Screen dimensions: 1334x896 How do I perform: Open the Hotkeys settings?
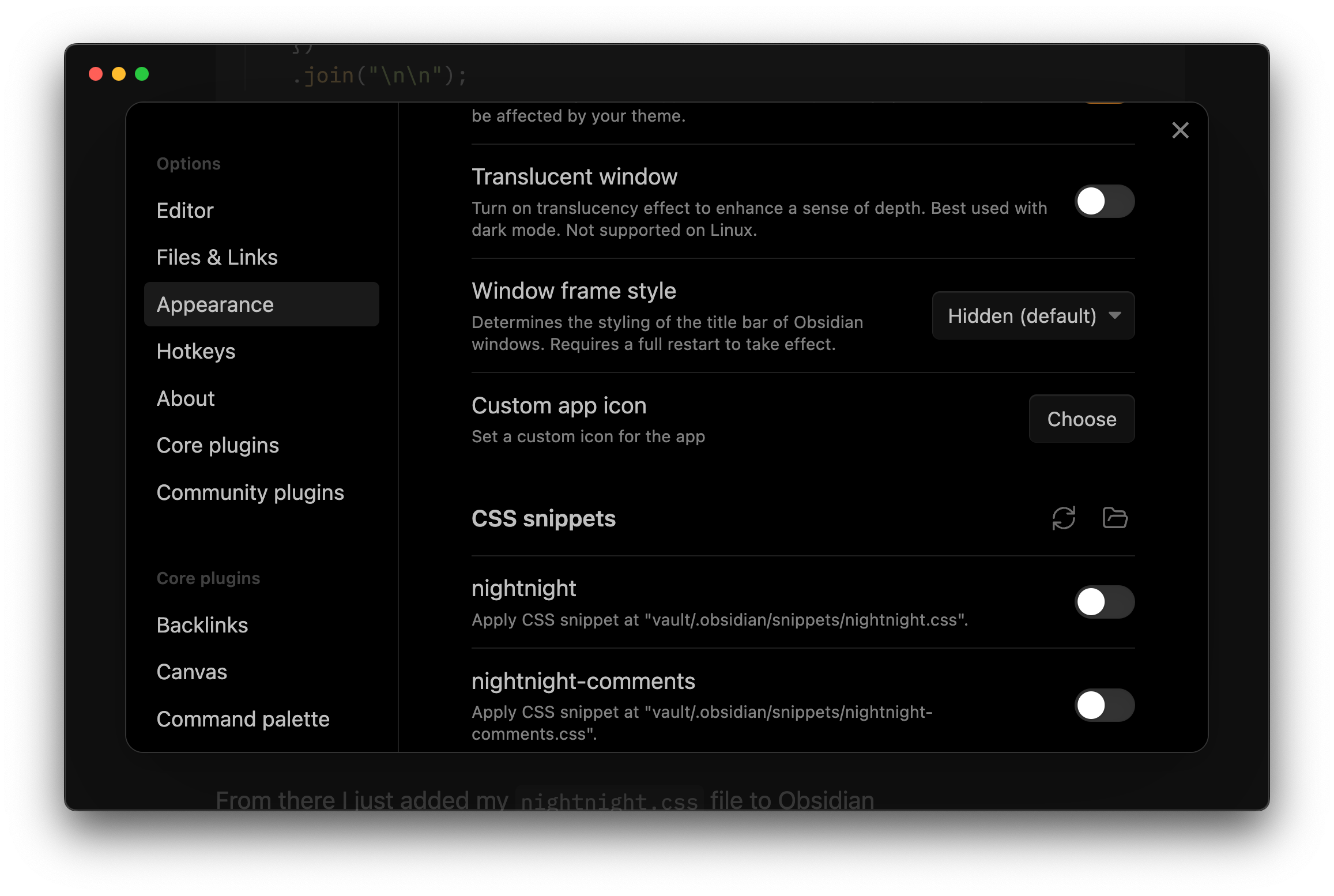(x=262, y=351)
